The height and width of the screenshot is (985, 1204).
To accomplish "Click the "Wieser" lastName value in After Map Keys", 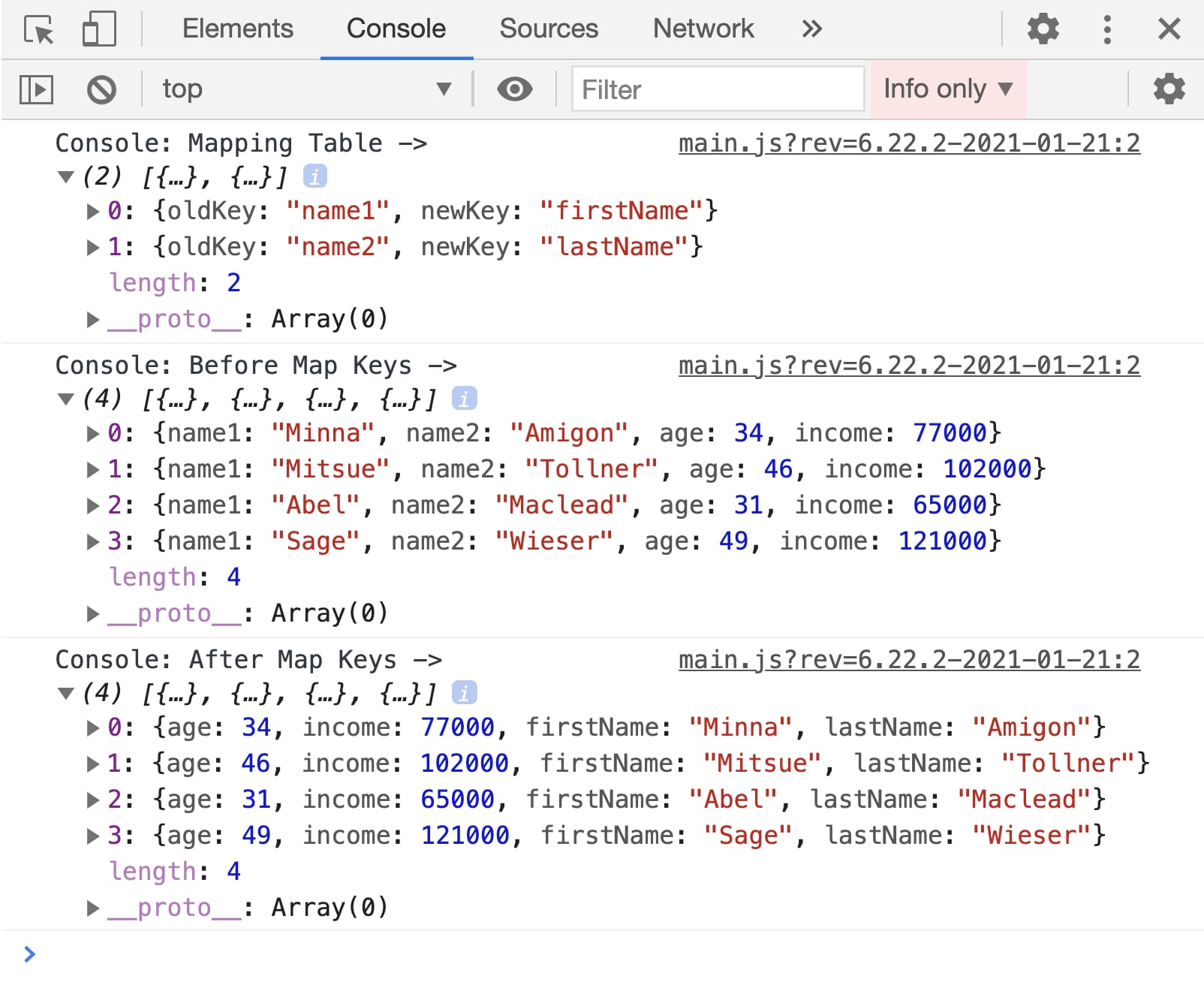I will [1031, 835].
